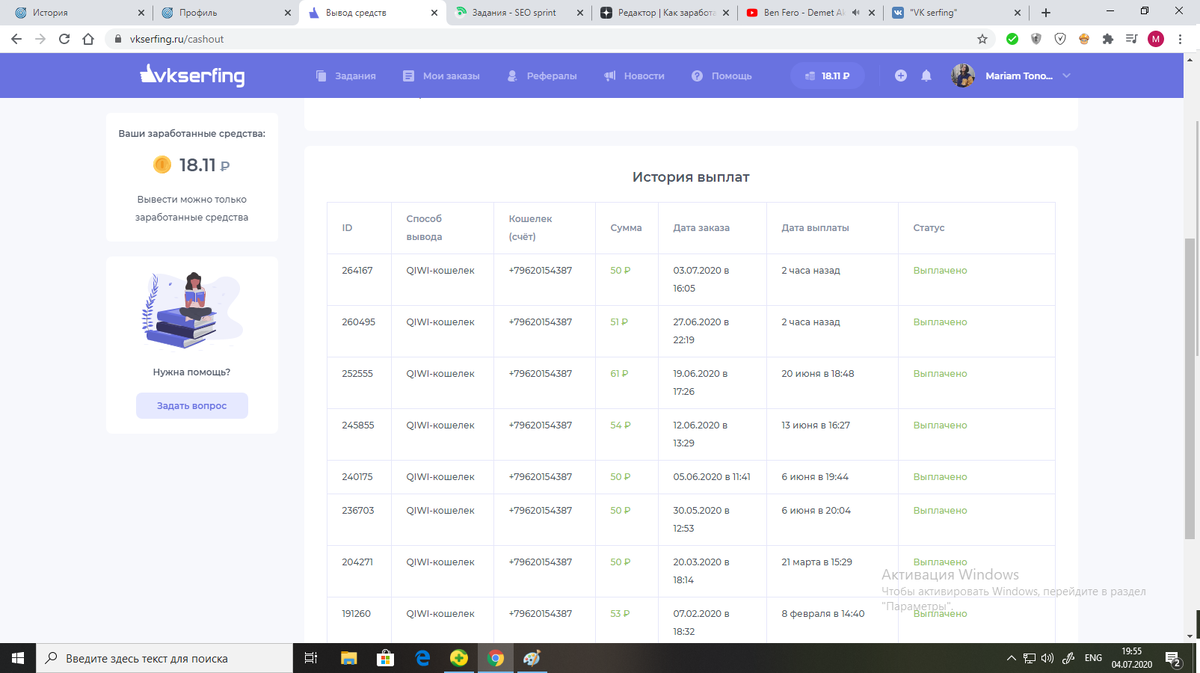Screen dimensions: 1200x673
Task: Close the Вывод средств browser tab
Action: pos(433,14)
